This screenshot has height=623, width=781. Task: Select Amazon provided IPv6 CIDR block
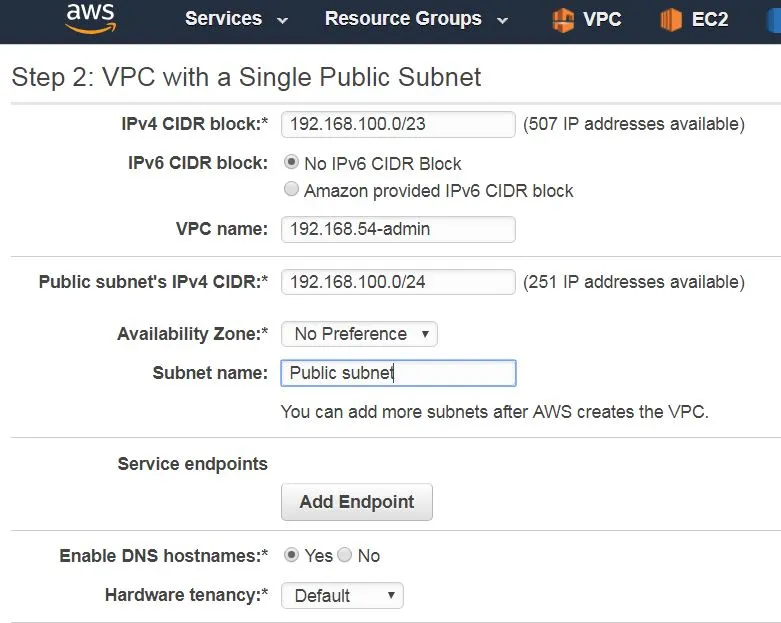(292, 190)
